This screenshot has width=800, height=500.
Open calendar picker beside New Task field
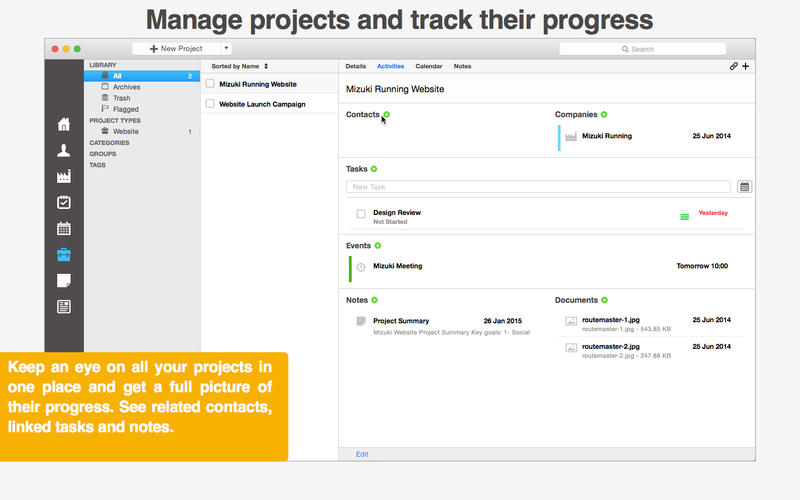[x=744, y=187]
